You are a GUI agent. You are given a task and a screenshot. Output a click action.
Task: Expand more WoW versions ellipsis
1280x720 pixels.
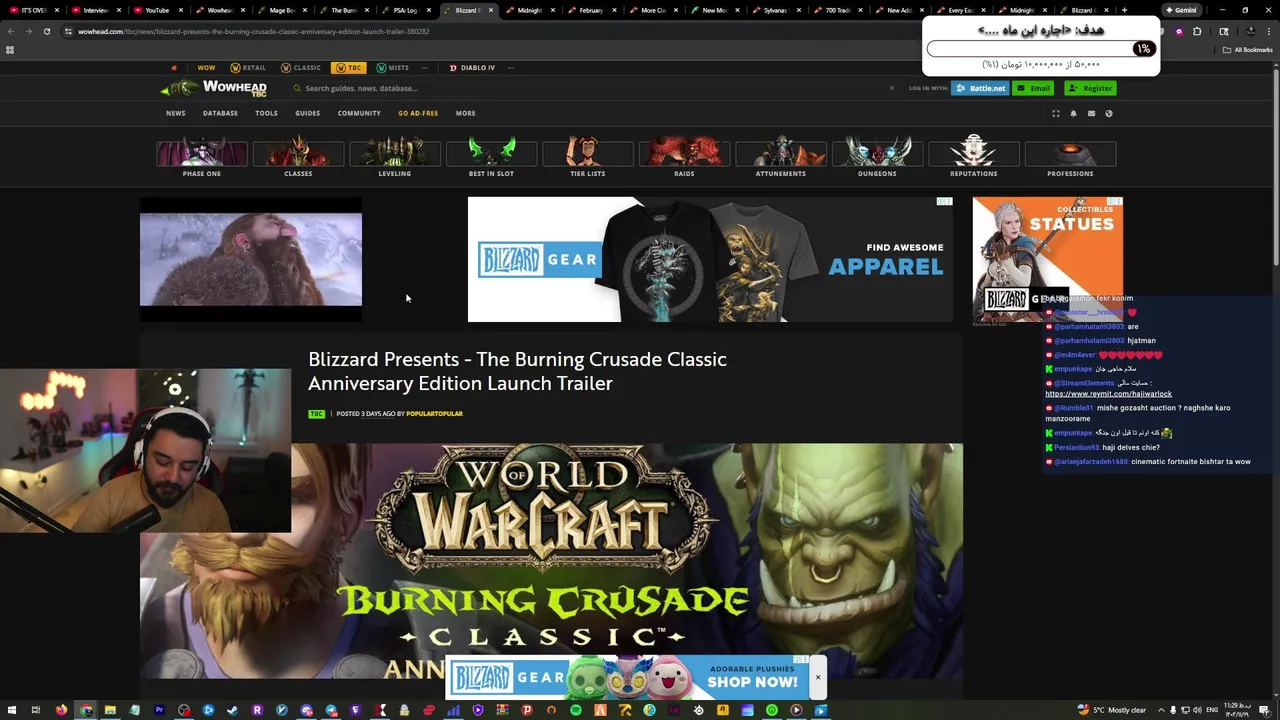coord(425,68)
